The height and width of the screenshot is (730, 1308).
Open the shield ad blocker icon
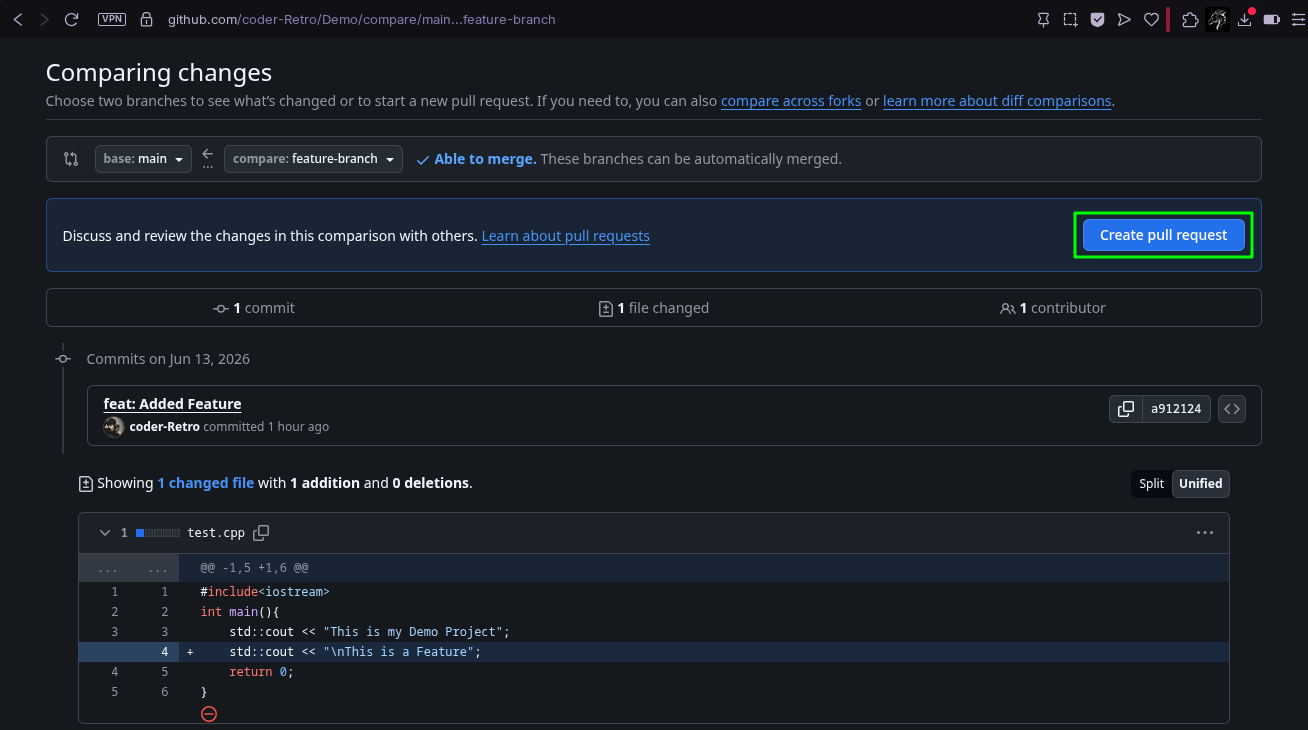click(x=1097, y=19)
